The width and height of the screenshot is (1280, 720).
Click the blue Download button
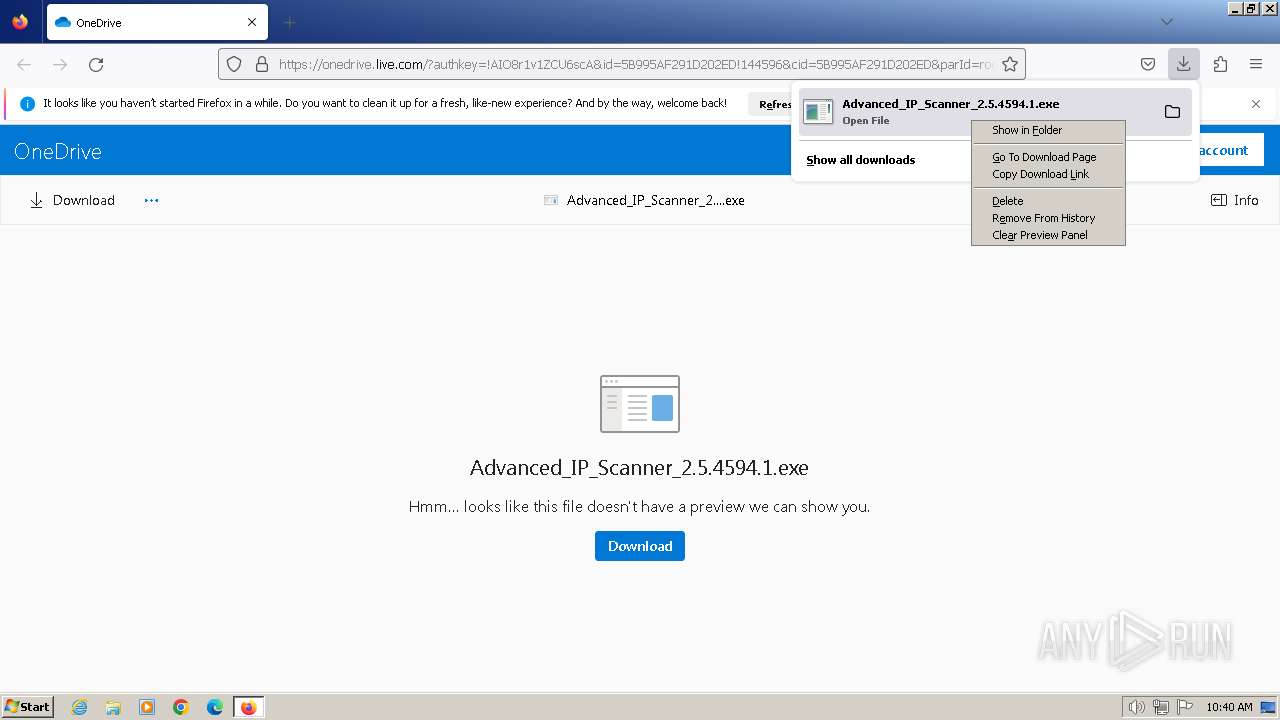[x=640, y=546]
